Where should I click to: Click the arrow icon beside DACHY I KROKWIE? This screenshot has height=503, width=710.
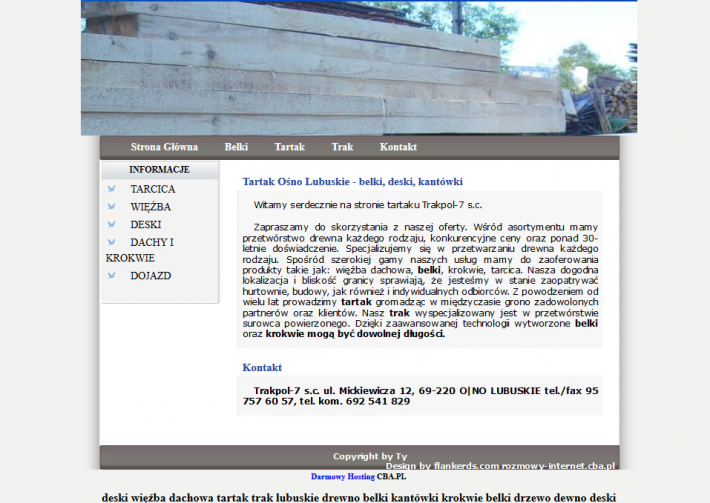[x=110, y=243]
